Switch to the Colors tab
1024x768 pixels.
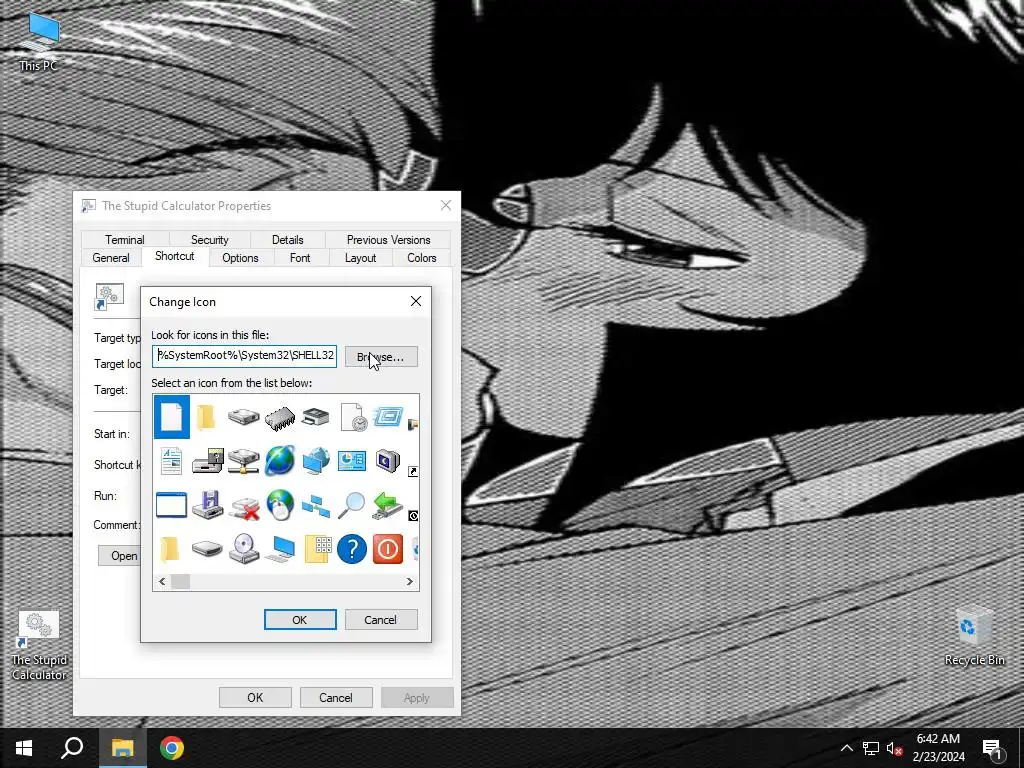click(422, 258)
